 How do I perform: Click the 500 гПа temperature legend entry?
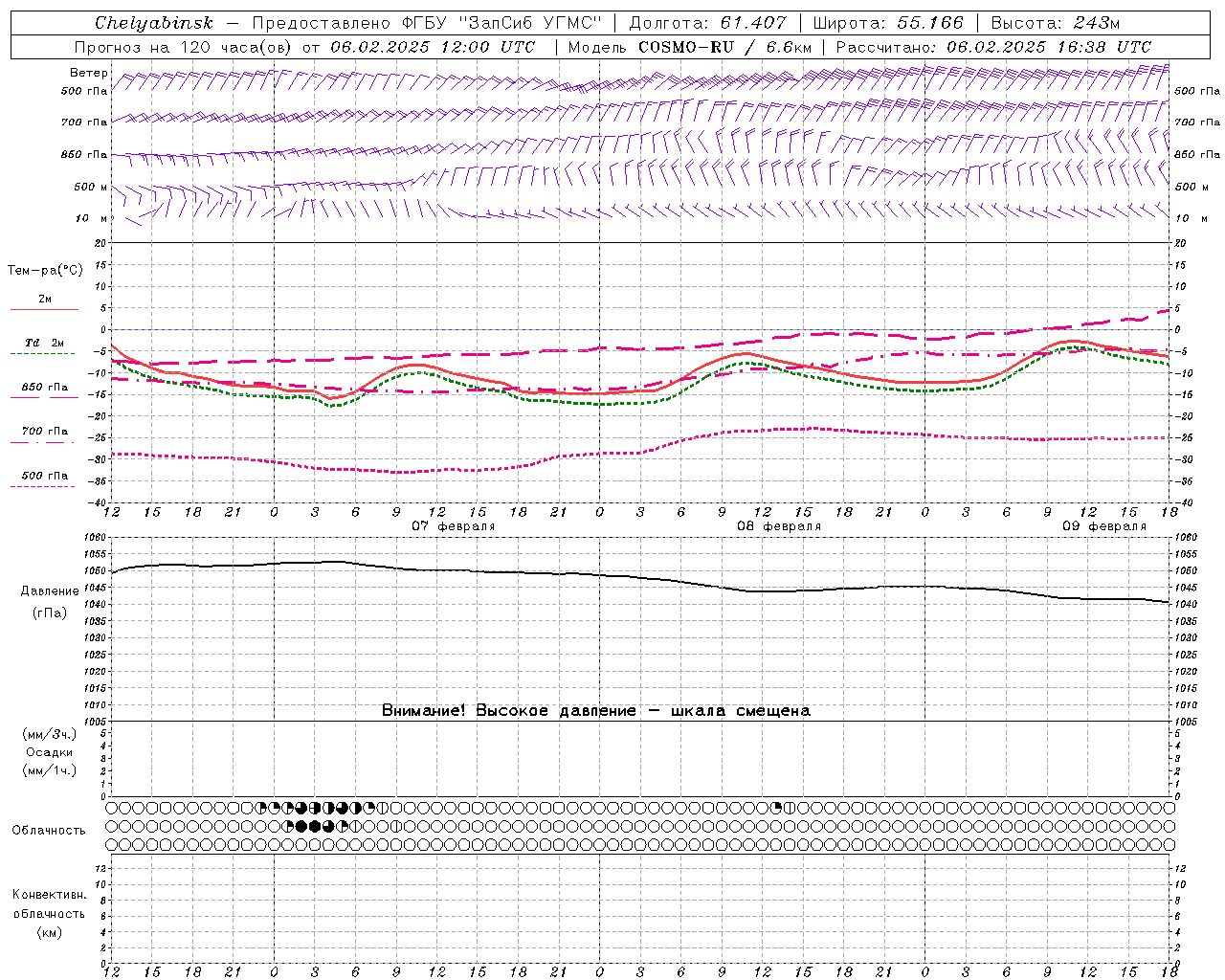click(45, 476)
